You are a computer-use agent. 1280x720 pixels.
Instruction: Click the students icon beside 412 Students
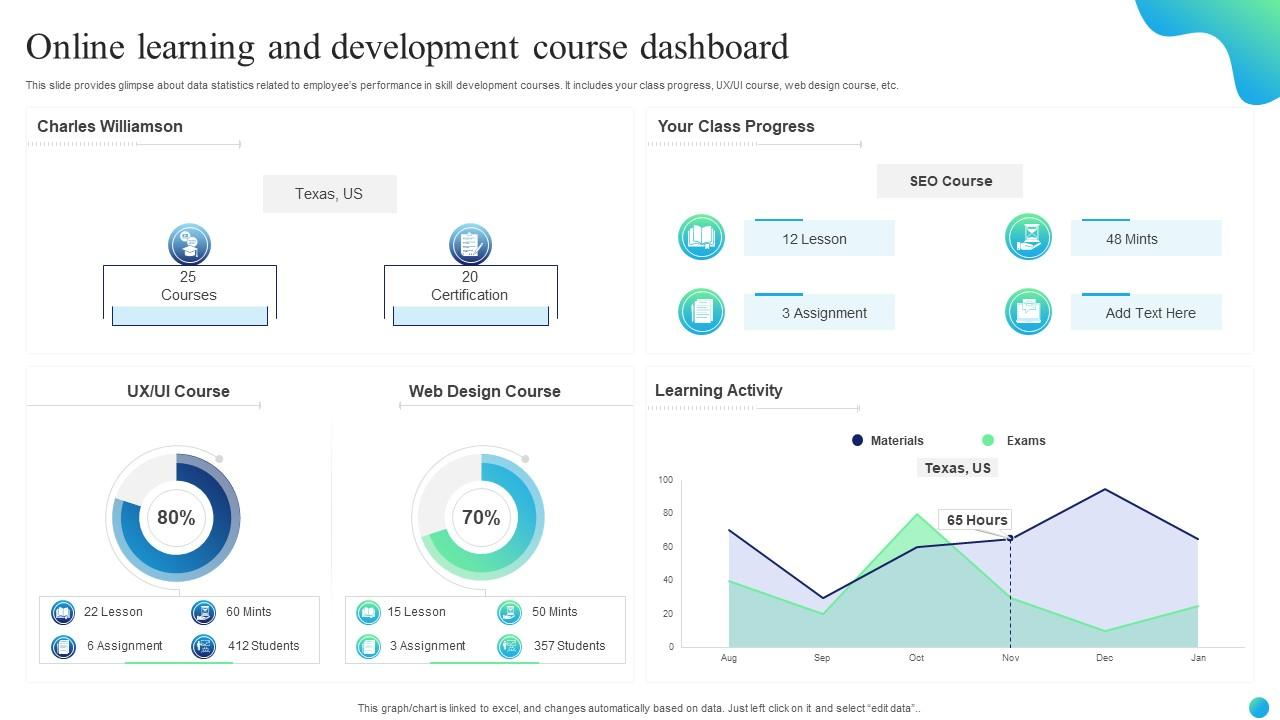tap(204, 646)
